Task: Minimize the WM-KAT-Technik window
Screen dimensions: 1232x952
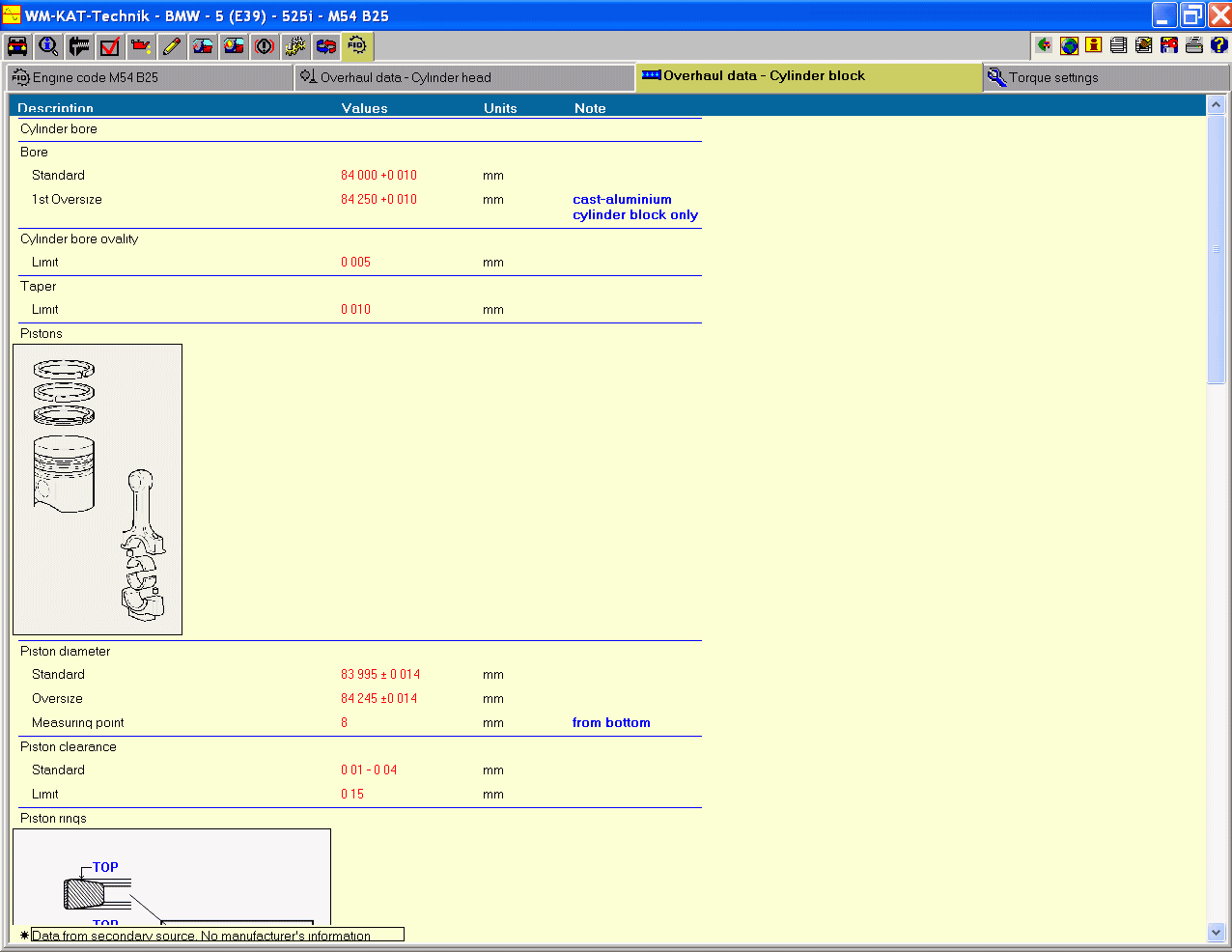Action: (x=1164, y=14)
